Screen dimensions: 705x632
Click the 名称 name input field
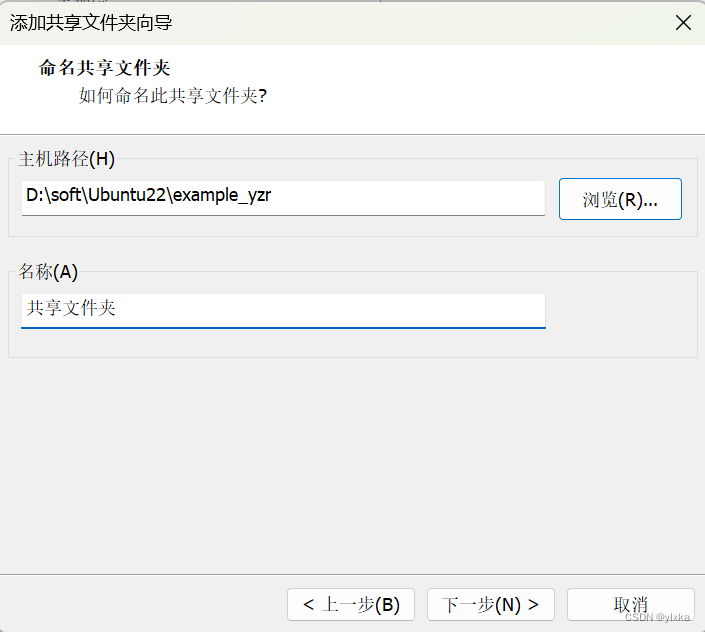pyautogui.click(x=283, y=311)
